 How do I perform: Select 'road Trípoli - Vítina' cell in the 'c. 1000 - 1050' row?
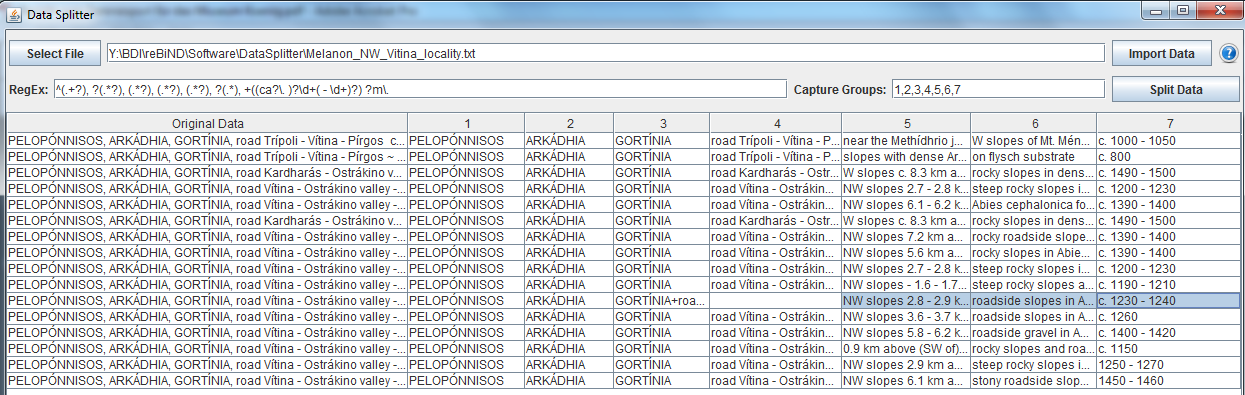775,140
